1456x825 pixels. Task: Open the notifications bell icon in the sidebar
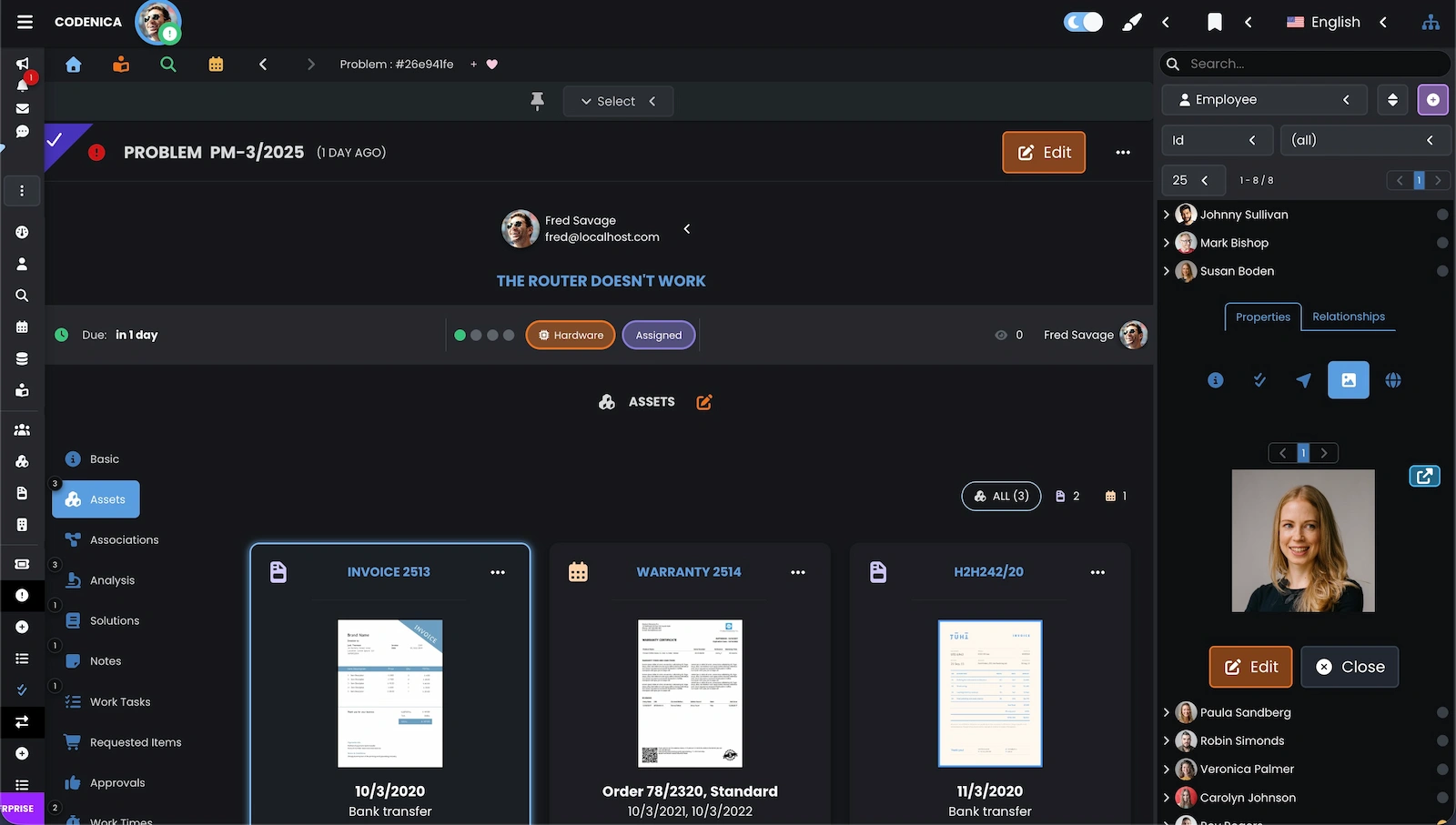click(x=22, y=85)
